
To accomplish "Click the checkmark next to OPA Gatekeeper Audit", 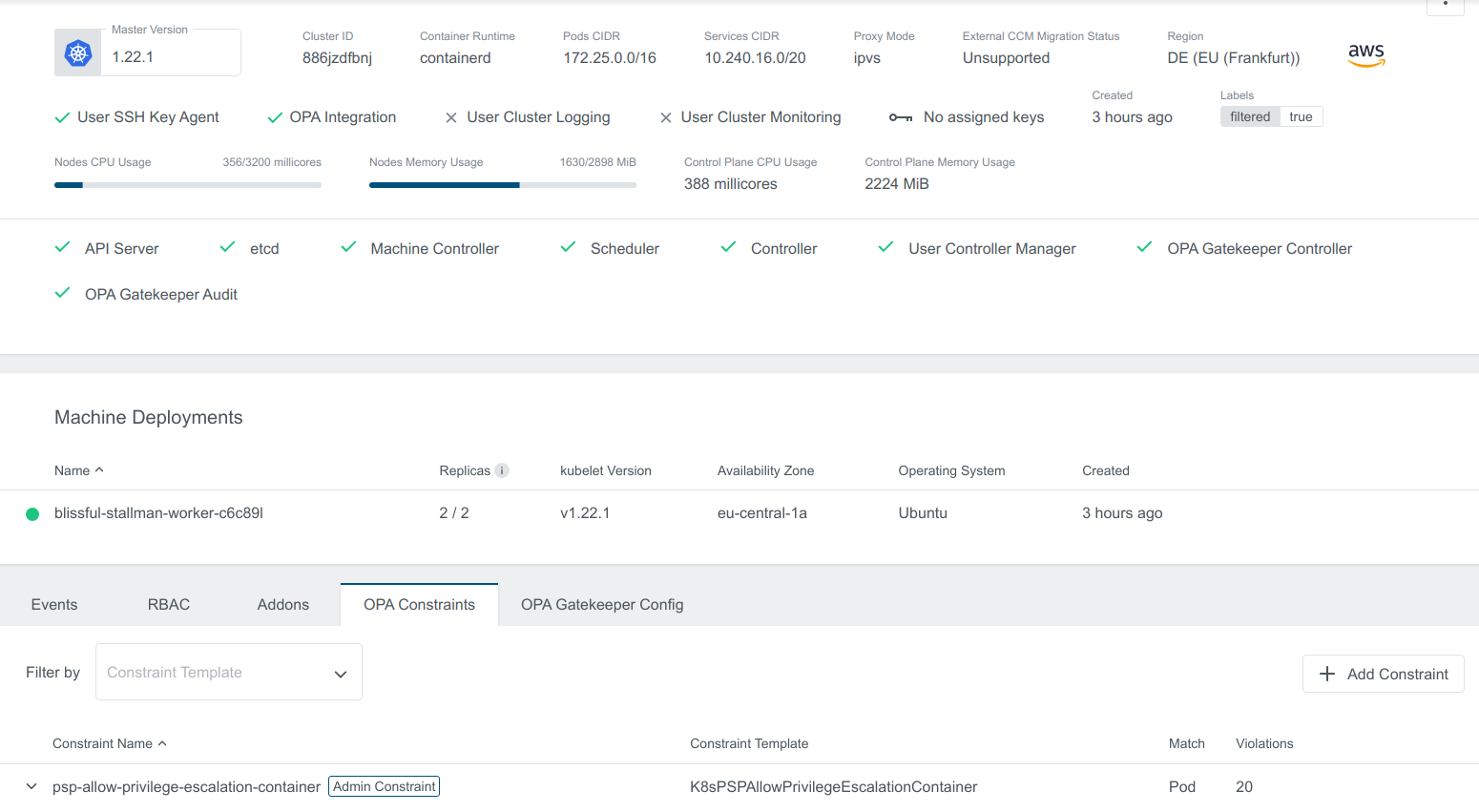I will coord(61,293).
